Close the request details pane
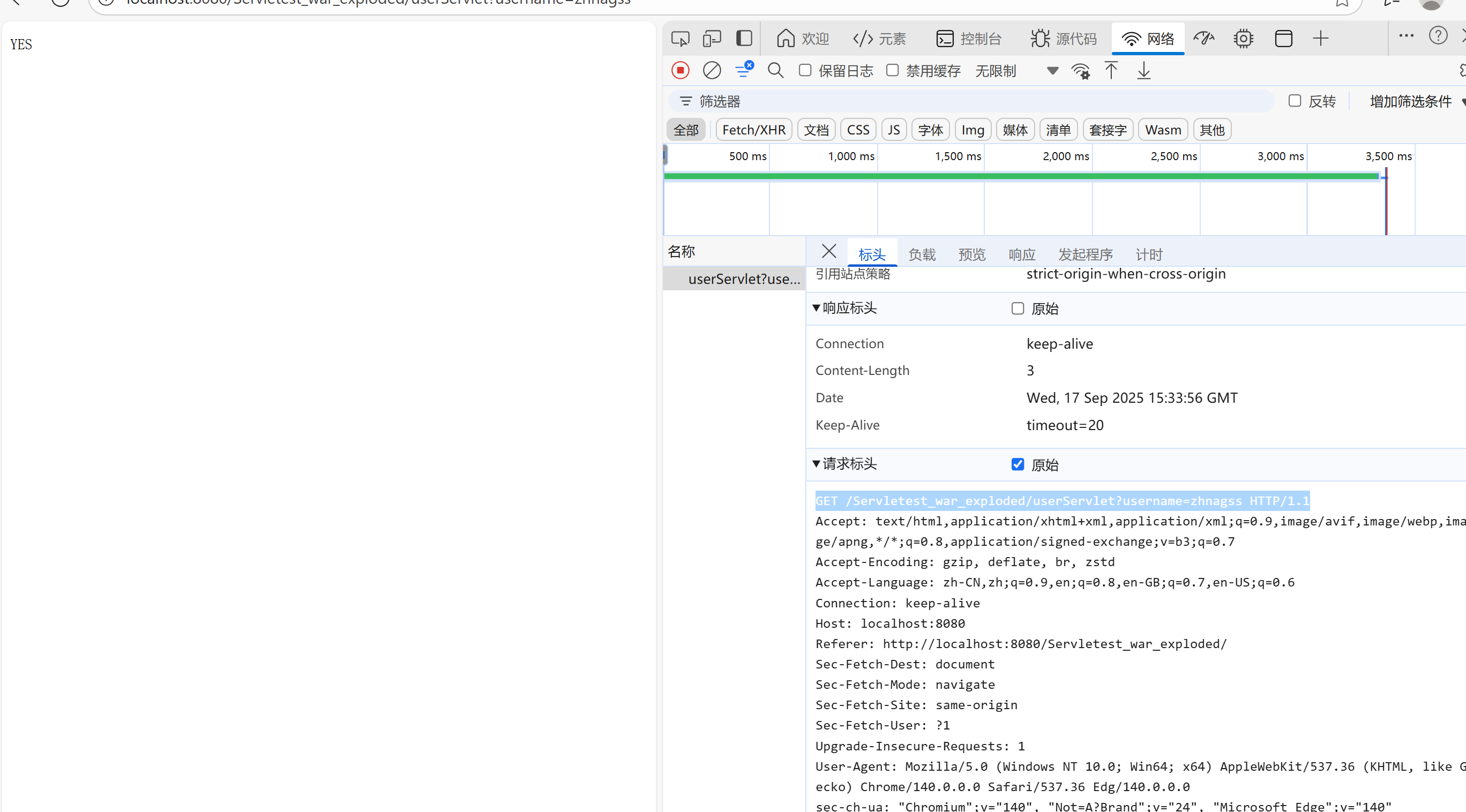 tap(829, 251)
